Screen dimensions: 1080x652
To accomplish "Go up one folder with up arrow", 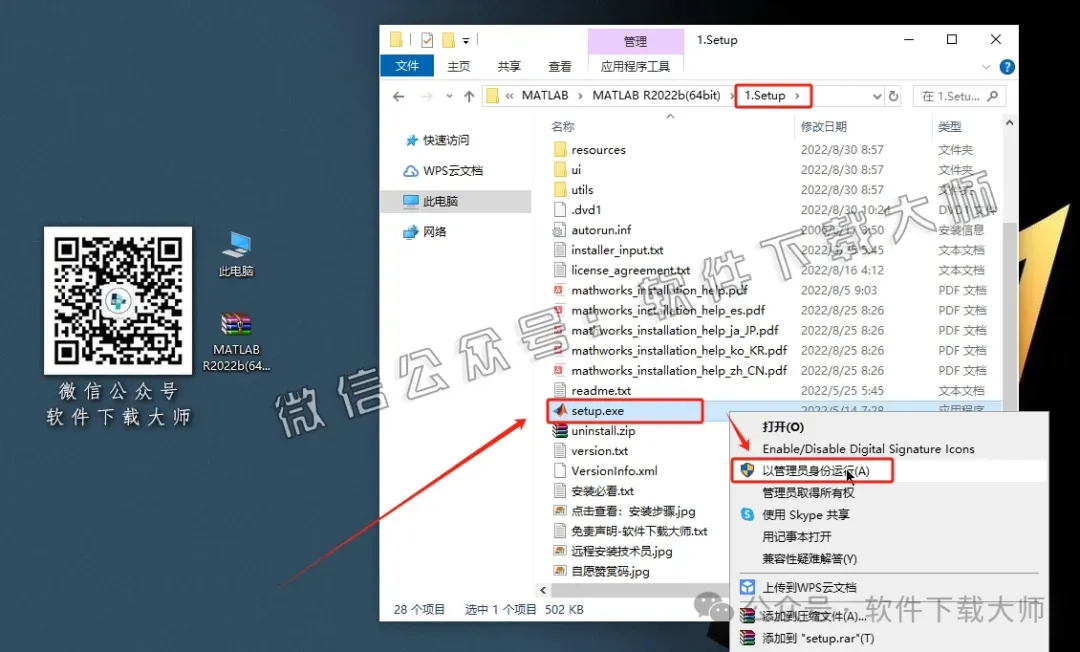I will (469, 96).
